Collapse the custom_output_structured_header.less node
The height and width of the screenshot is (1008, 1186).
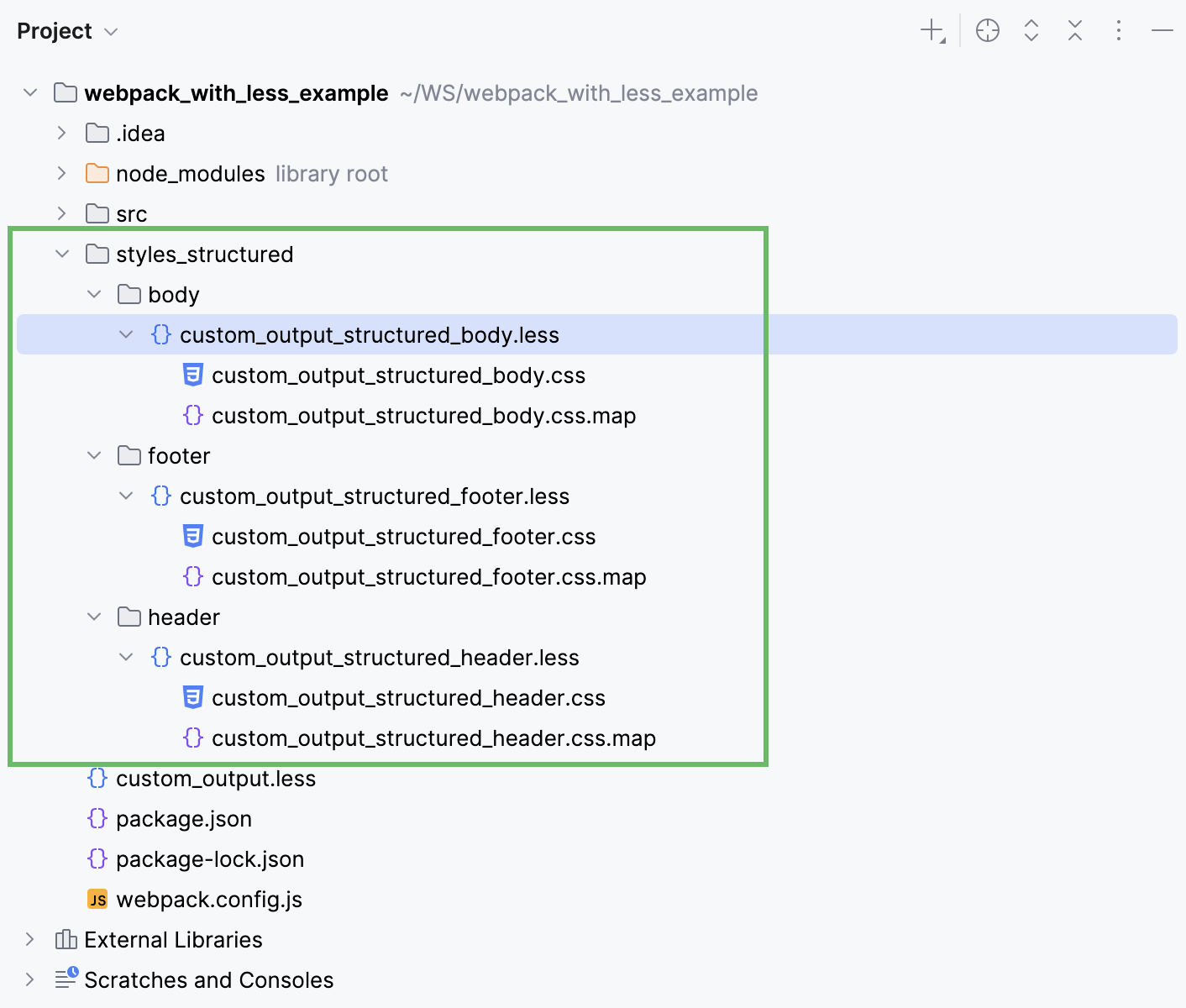[x=126, y=657]
